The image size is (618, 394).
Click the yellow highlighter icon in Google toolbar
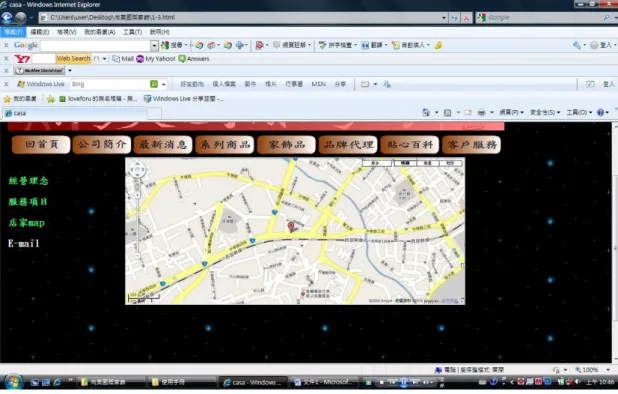click(x=438, y=45)
